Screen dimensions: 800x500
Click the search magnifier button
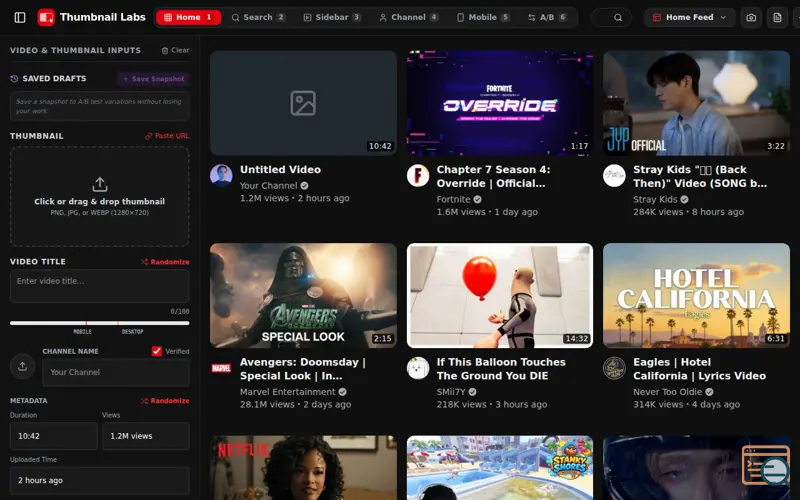[x=618, y=17]
